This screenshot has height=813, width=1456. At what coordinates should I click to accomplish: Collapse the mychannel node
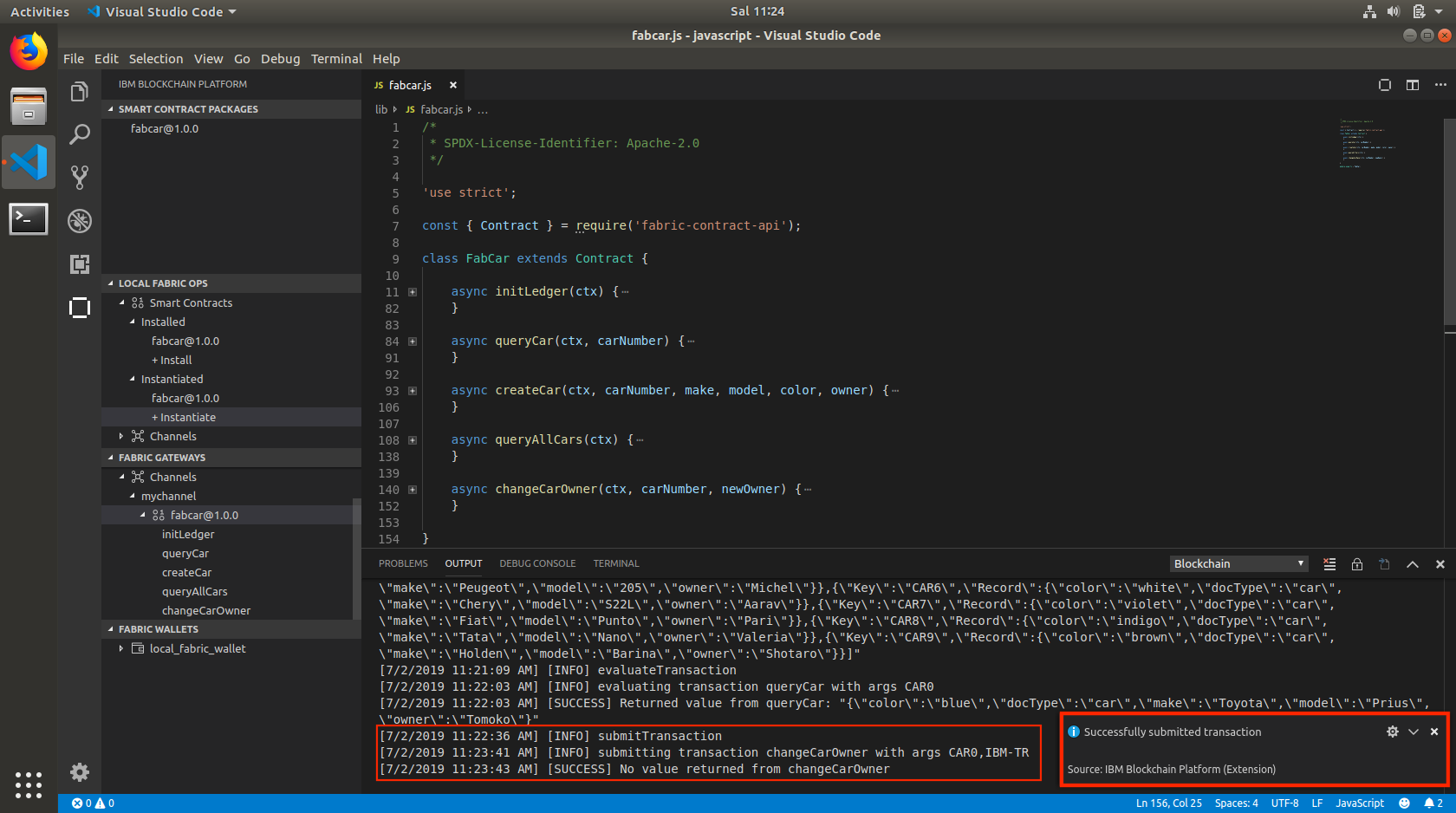(133, 496)
